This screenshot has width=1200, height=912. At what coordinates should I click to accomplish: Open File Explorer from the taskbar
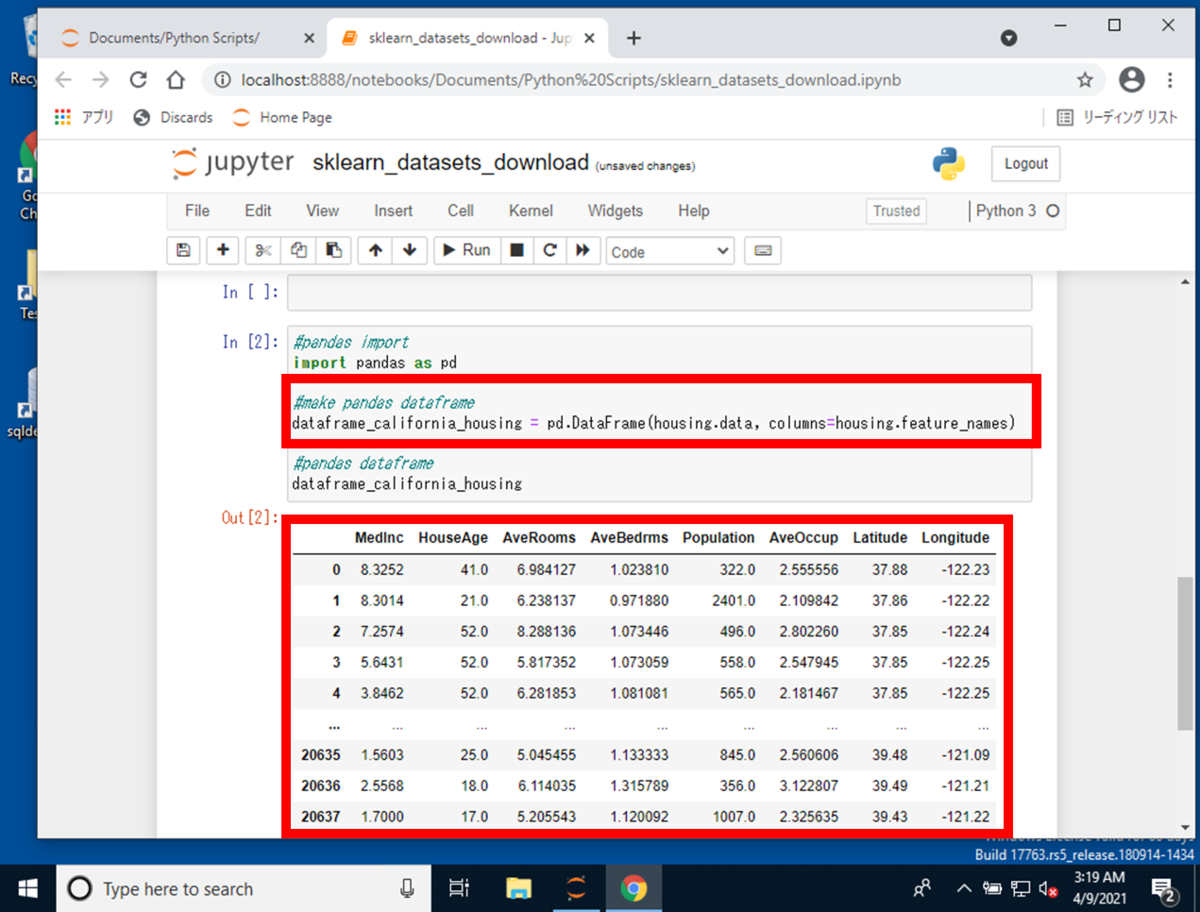pyautogui.click(x=518, y=888)
